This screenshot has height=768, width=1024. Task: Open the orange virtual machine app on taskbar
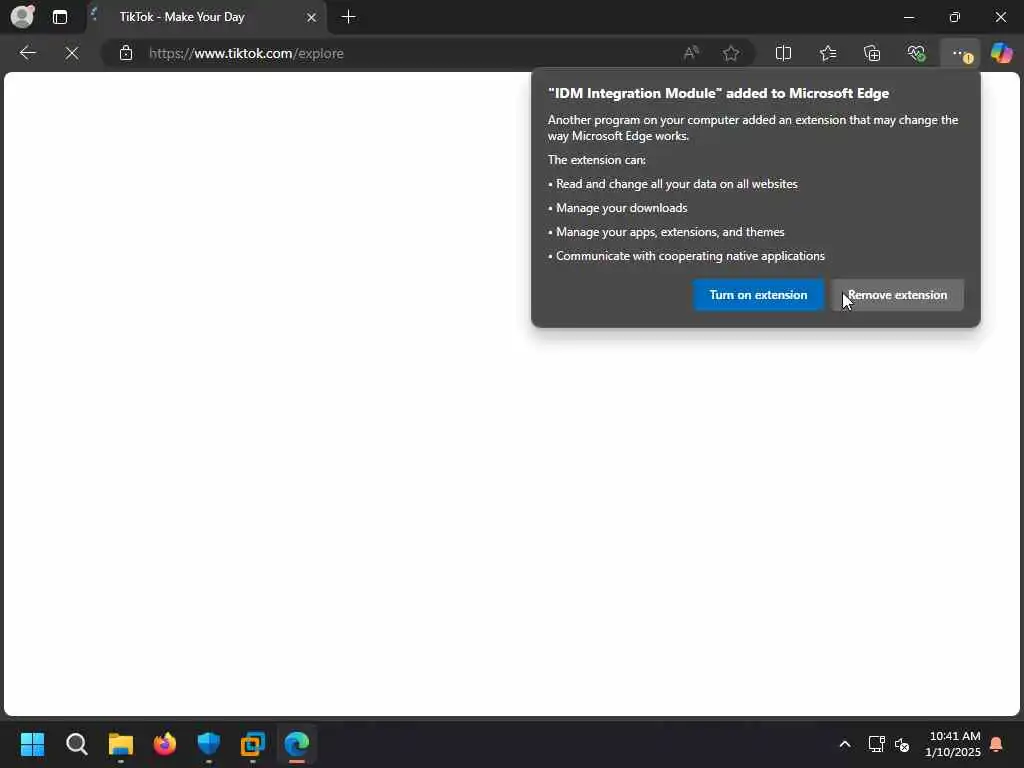point(253,743)
